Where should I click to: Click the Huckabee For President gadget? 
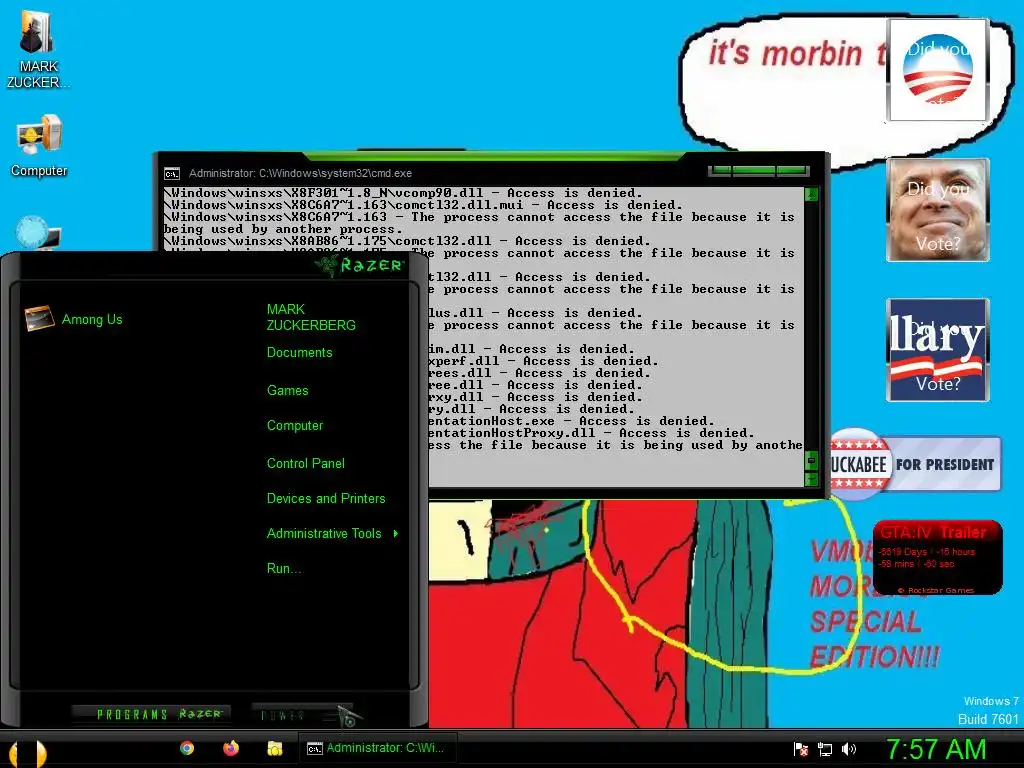[x=916, y=464]
